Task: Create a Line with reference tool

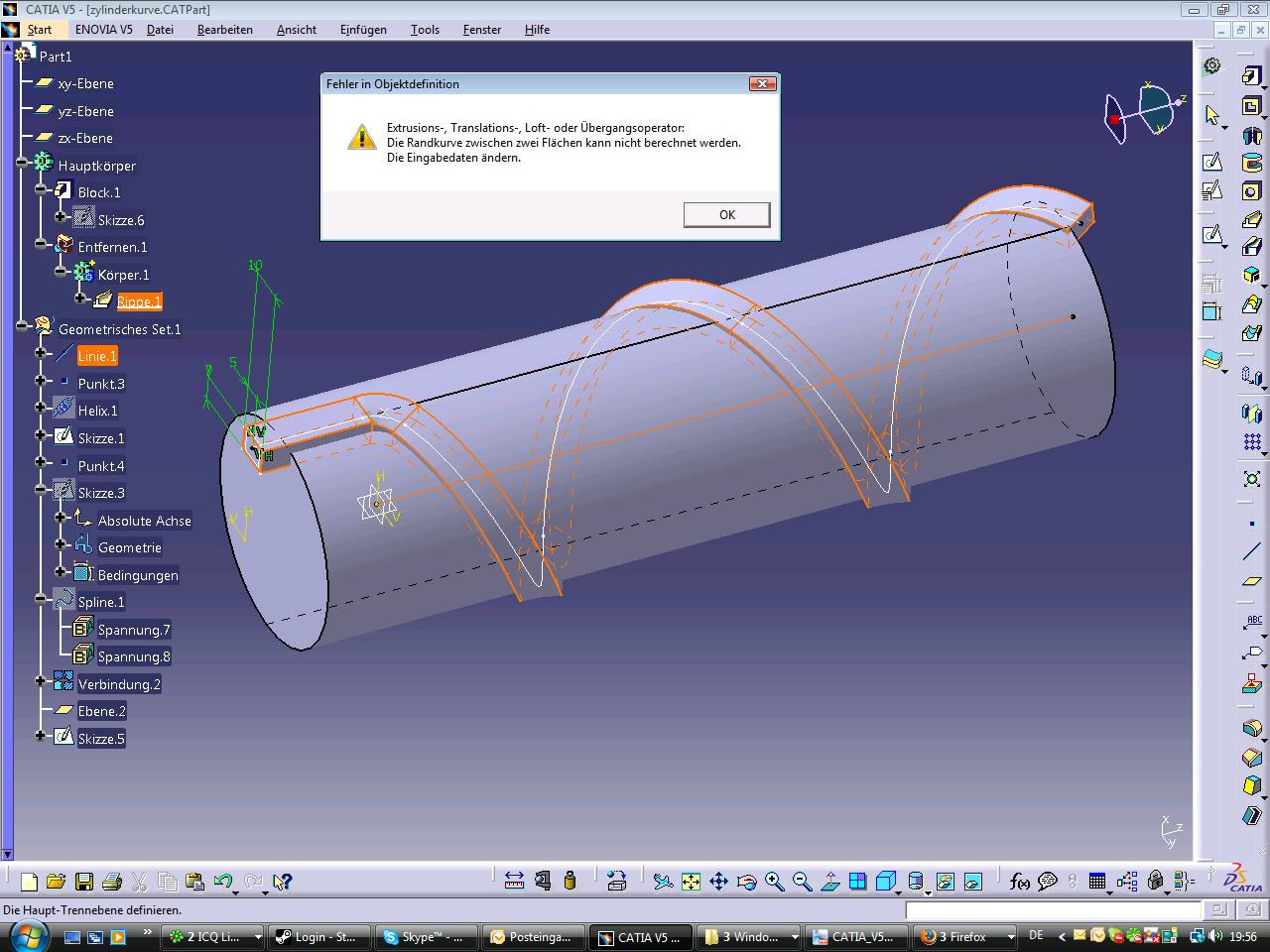Action: click(x=1251, y=551)
